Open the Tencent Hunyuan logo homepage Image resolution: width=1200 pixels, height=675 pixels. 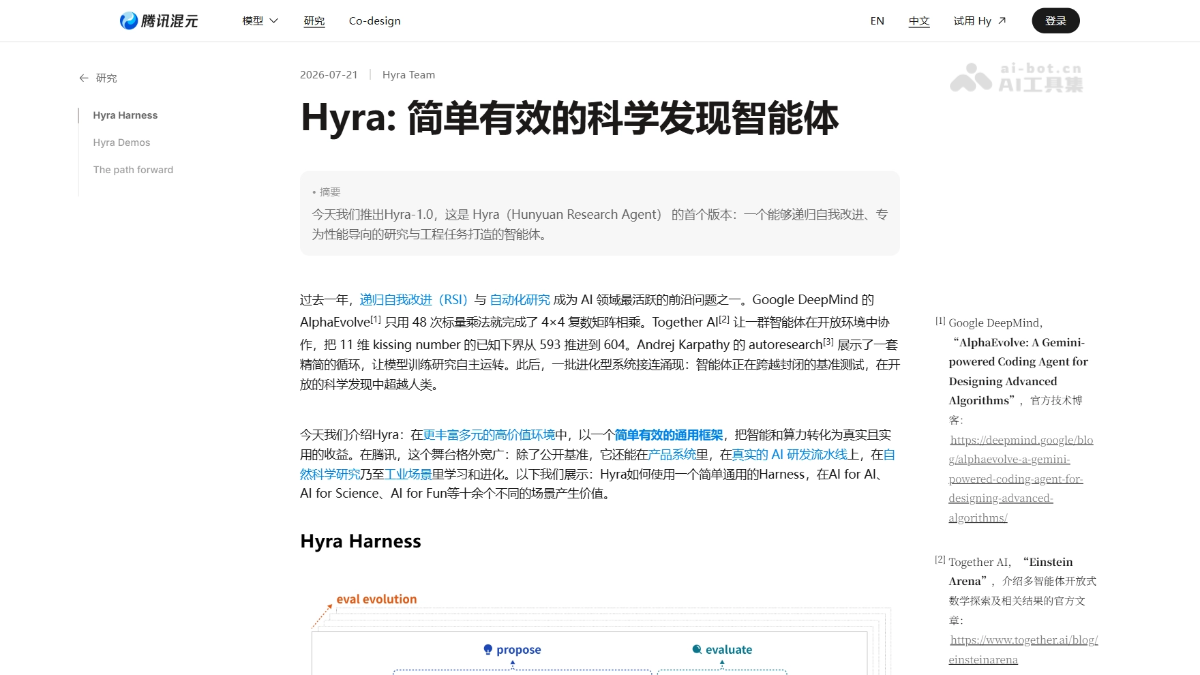tap(159, 20)
